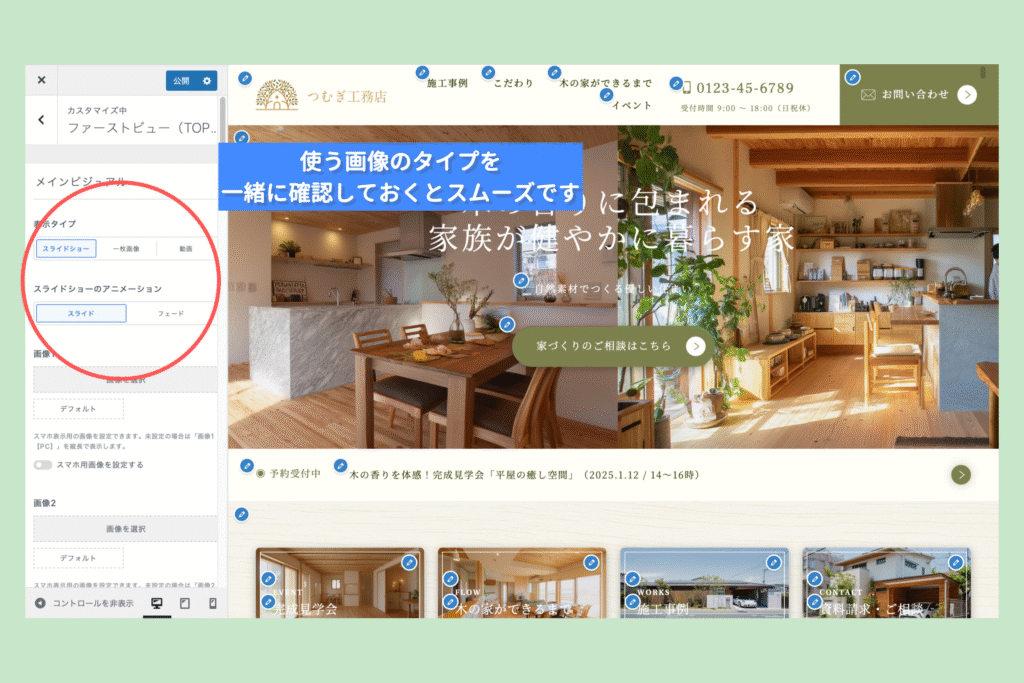This screenshot has height=683, width=1024.
Task: Open publish settings gear icon
Action: (207, 81)
